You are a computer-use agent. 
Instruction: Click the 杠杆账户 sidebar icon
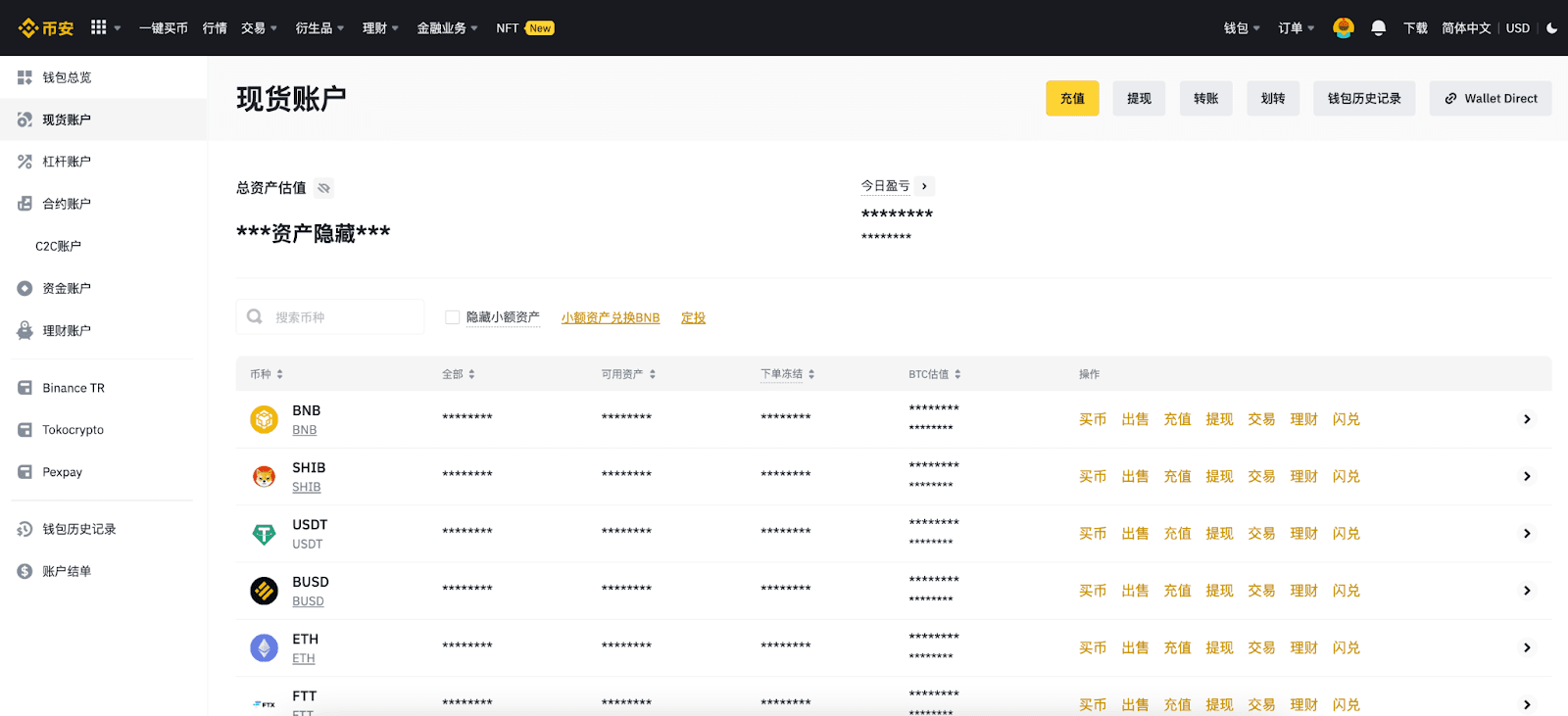[x=24, y=162]
